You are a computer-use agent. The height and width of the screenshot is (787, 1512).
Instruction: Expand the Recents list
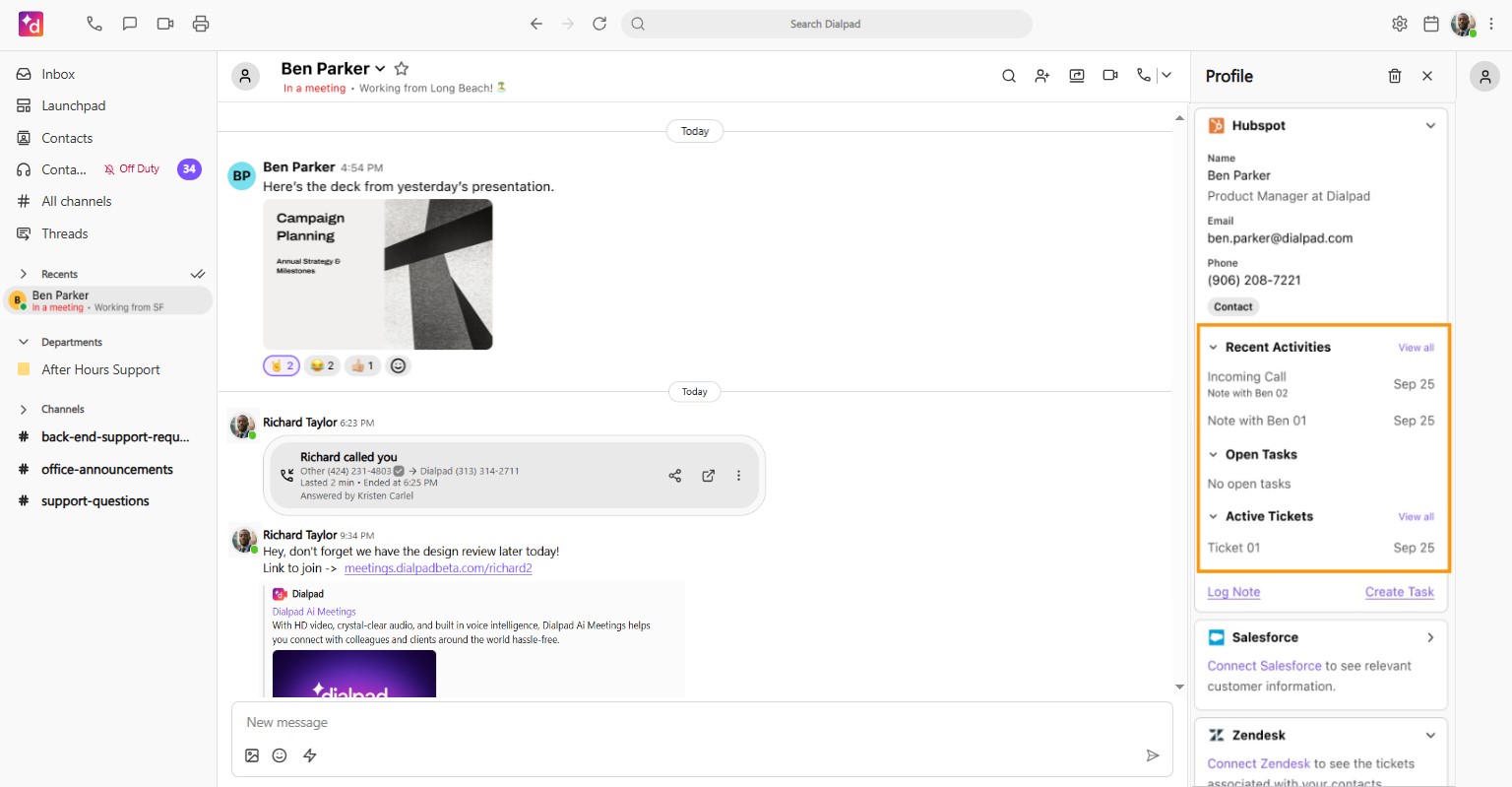(24, 274)
